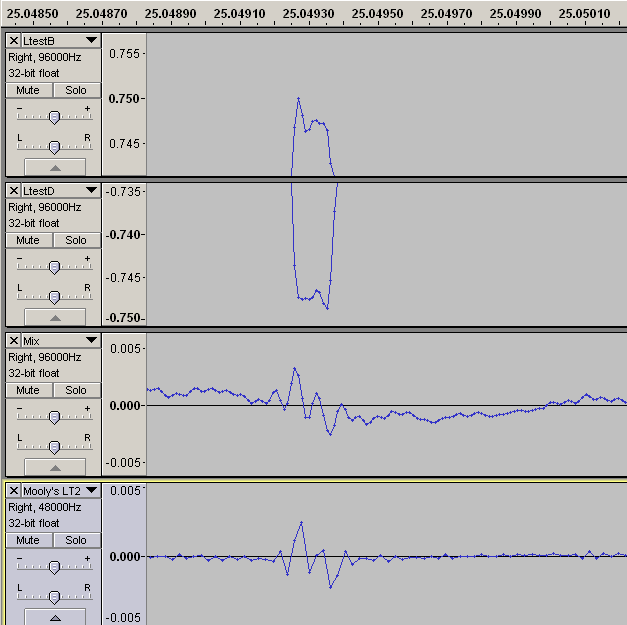
Task: Click the LtestD pan slider handle
Action: [54, 297]
